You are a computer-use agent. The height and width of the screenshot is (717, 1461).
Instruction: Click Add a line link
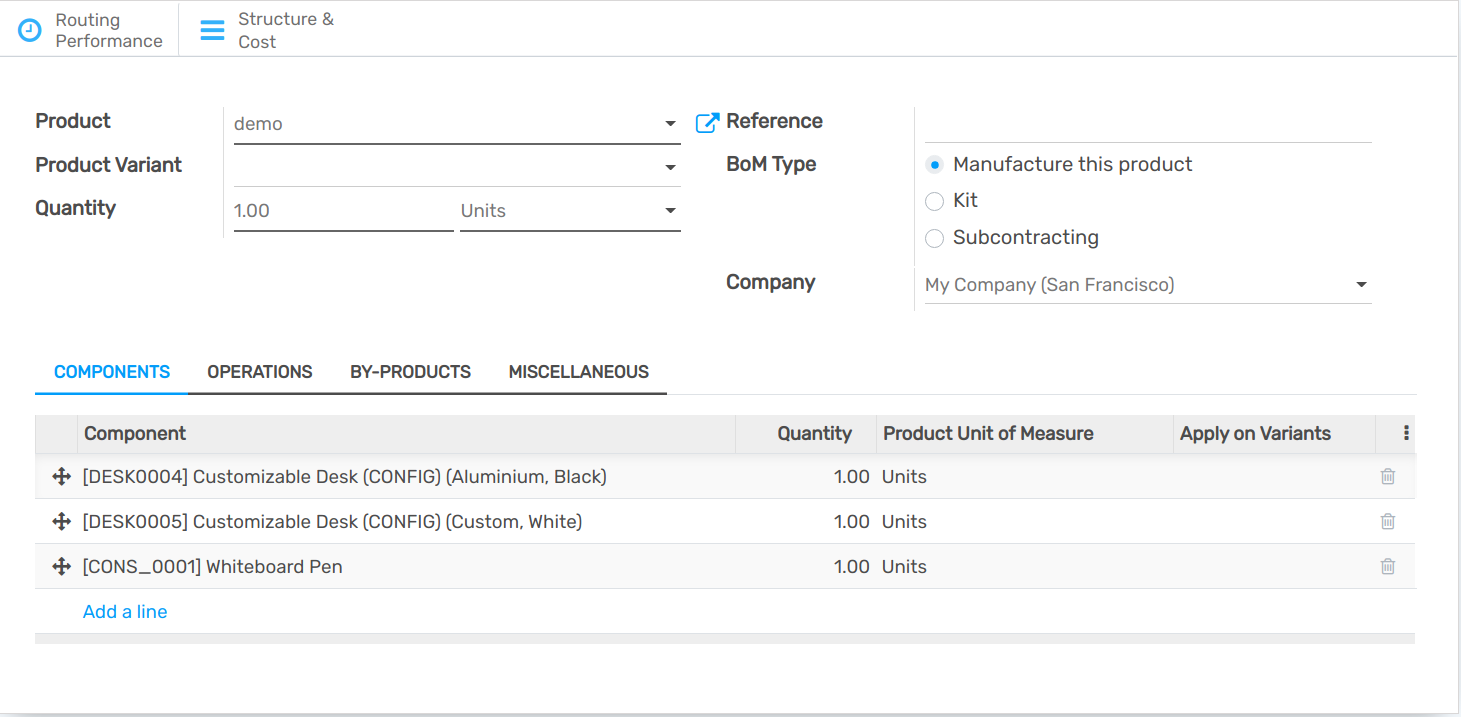tap(125, 612)
